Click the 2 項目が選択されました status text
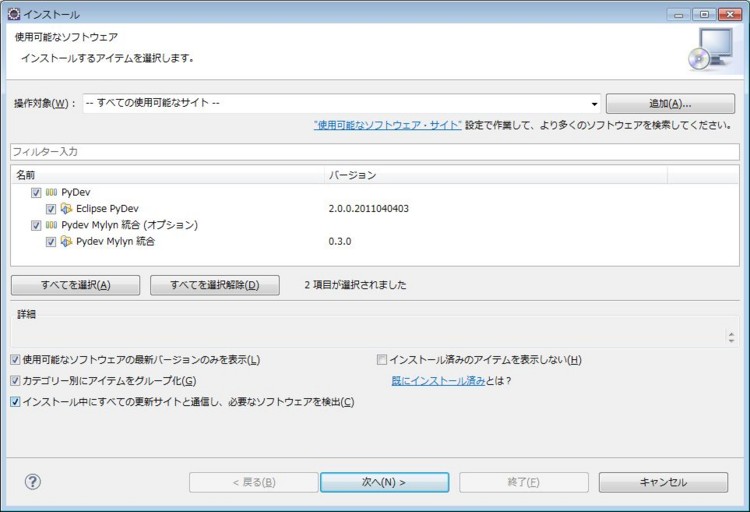750x512 pixels. (355, 285)
